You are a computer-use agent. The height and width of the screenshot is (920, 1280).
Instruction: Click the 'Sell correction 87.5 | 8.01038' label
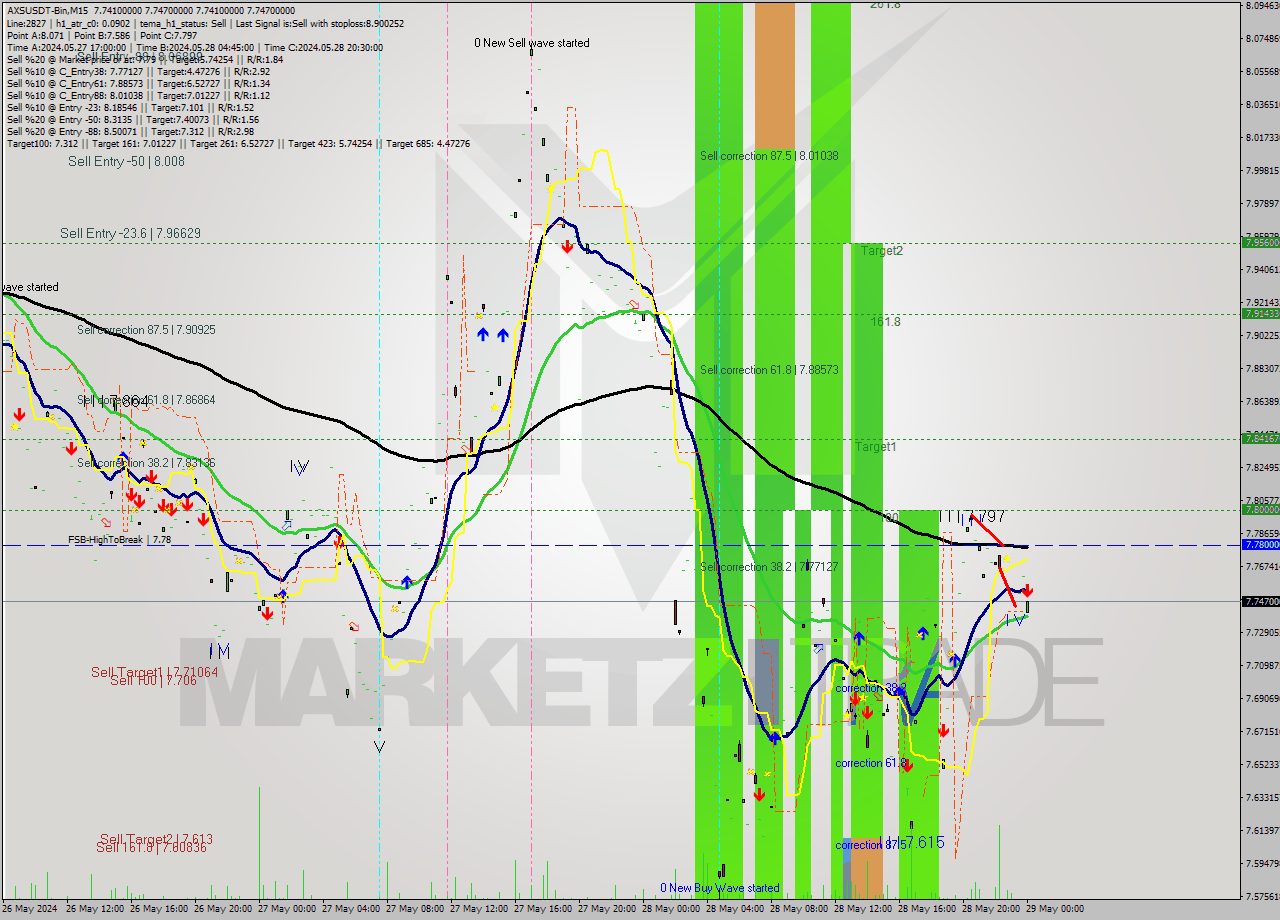pyautogui.click(x=769, y=156)
